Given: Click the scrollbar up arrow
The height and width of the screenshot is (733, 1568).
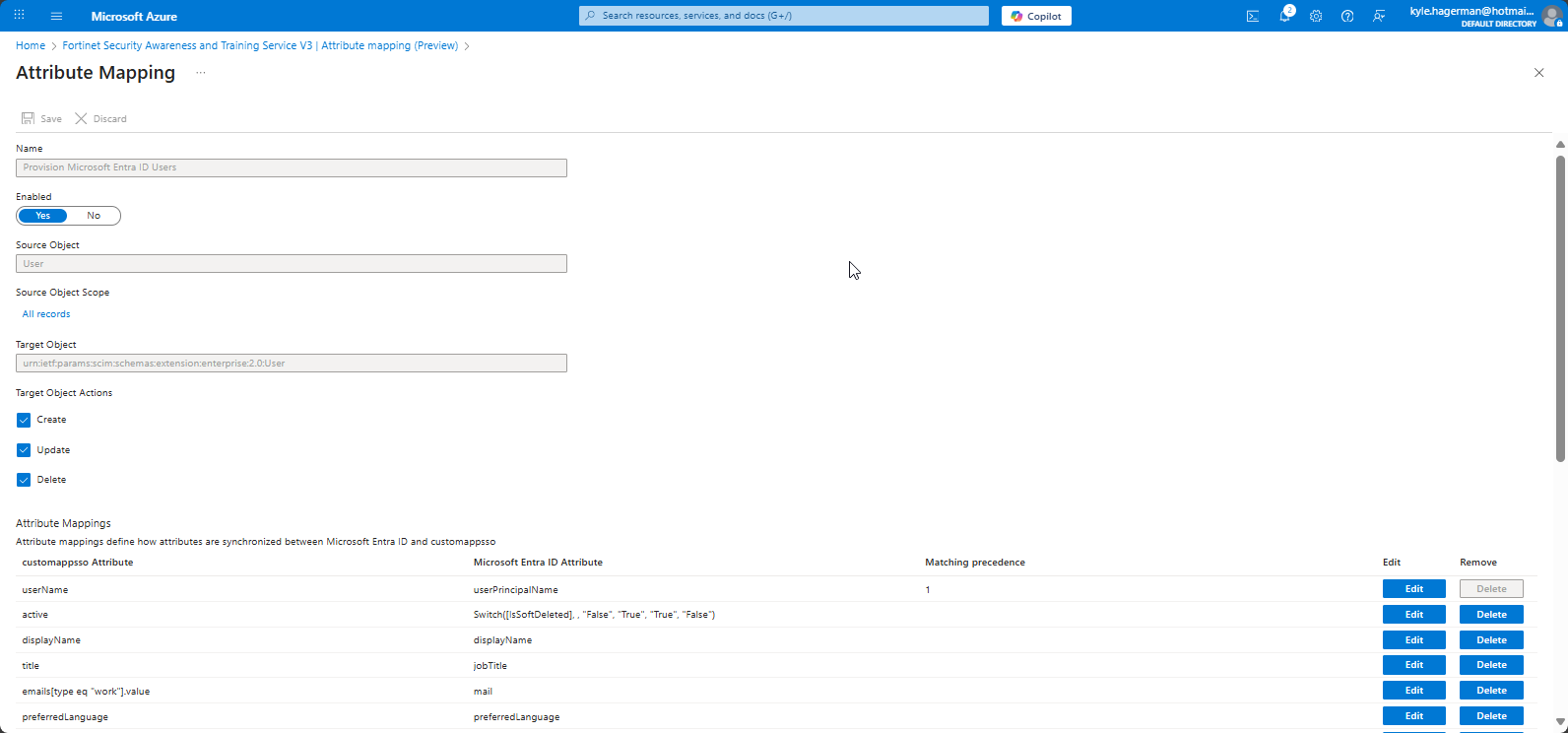Looking at the screenshot, I should [1560, 145].
